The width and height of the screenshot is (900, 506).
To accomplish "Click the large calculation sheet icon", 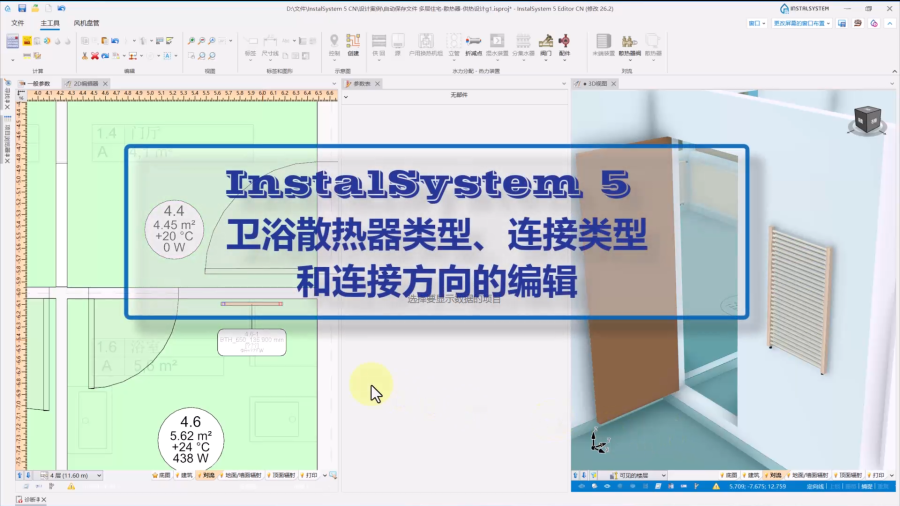I will [x=13, y=41].
